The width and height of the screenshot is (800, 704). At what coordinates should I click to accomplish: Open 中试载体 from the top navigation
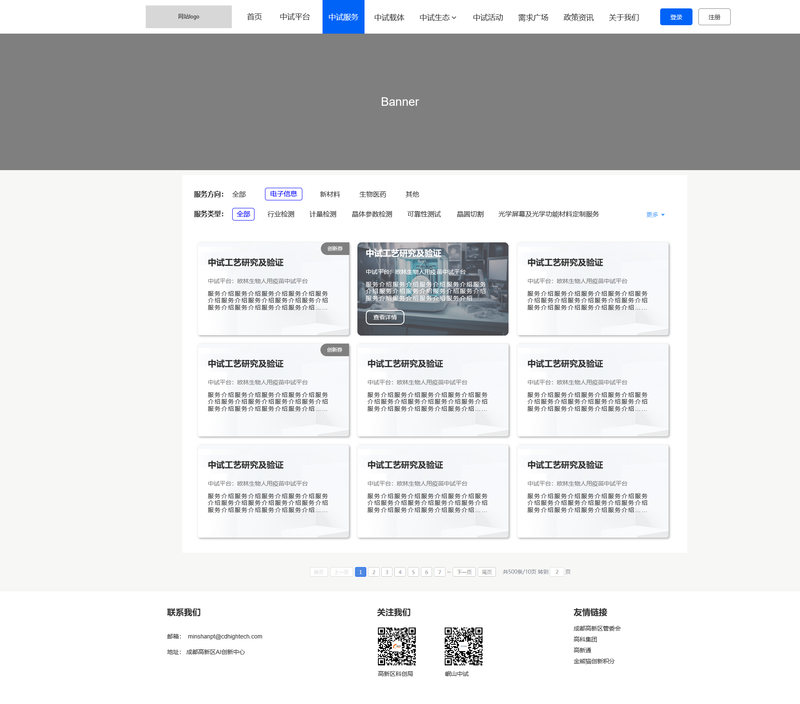[389, 17]
